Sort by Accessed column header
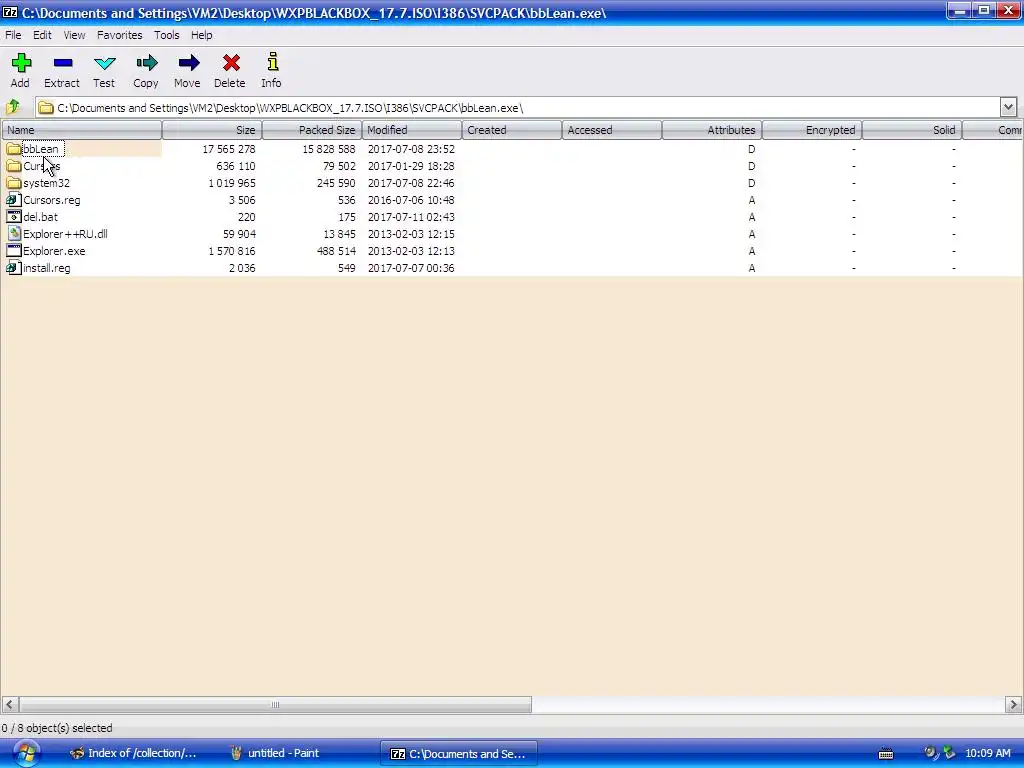The width and height of the screenshot is (1024, 768). coord(612,130)
